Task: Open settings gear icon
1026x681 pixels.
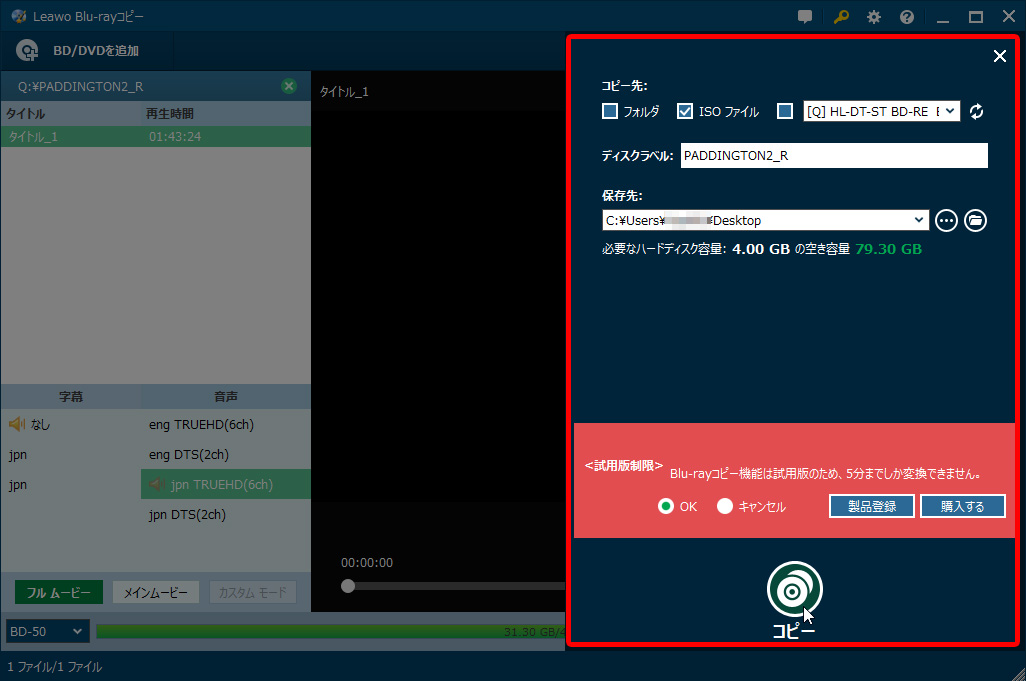Action: click(874, 17)
